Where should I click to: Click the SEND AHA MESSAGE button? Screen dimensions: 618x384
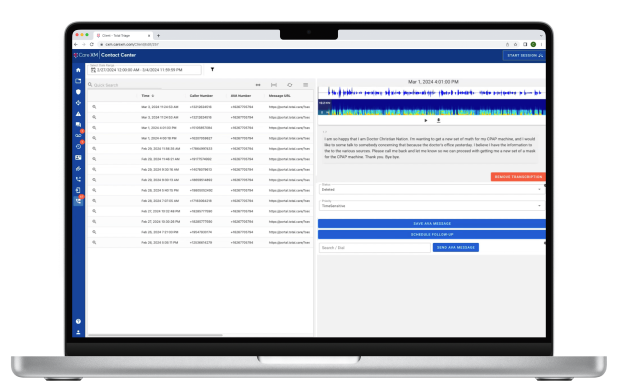pos(456,247)
